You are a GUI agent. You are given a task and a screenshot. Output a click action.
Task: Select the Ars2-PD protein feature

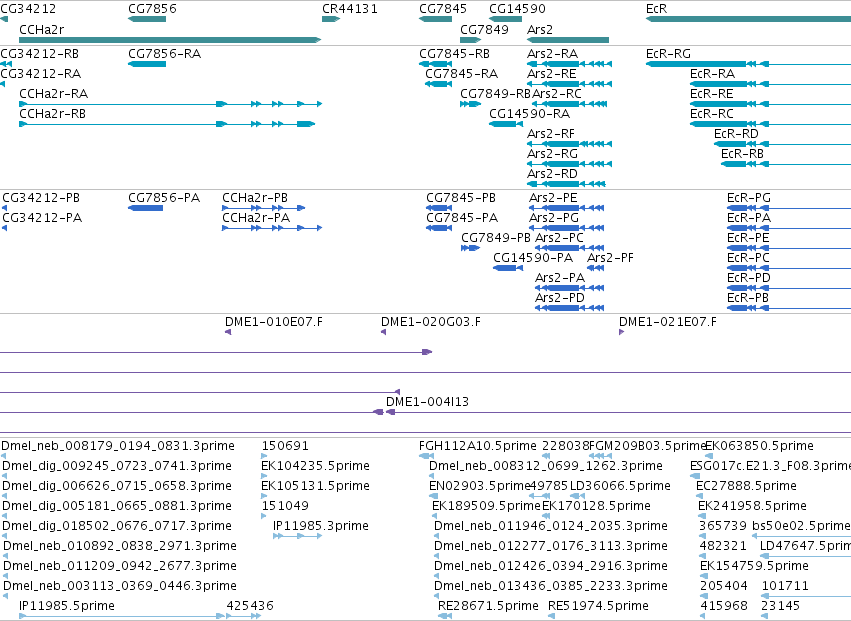point(569,308)
